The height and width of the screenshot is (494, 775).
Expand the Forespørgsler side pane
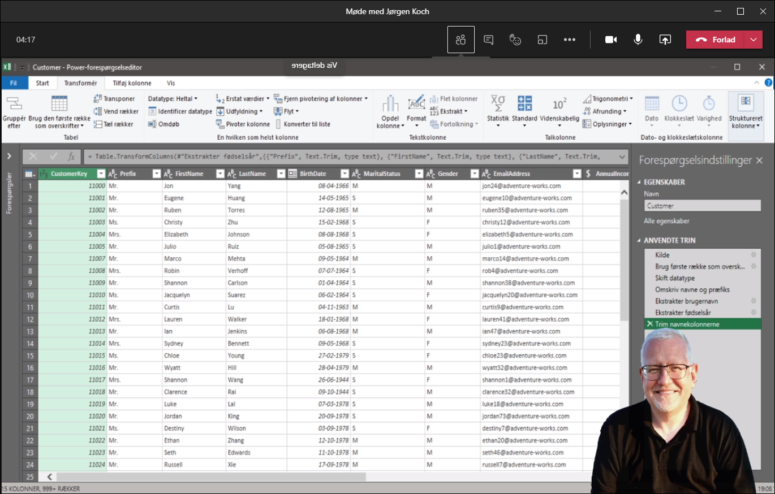[9, 156]
